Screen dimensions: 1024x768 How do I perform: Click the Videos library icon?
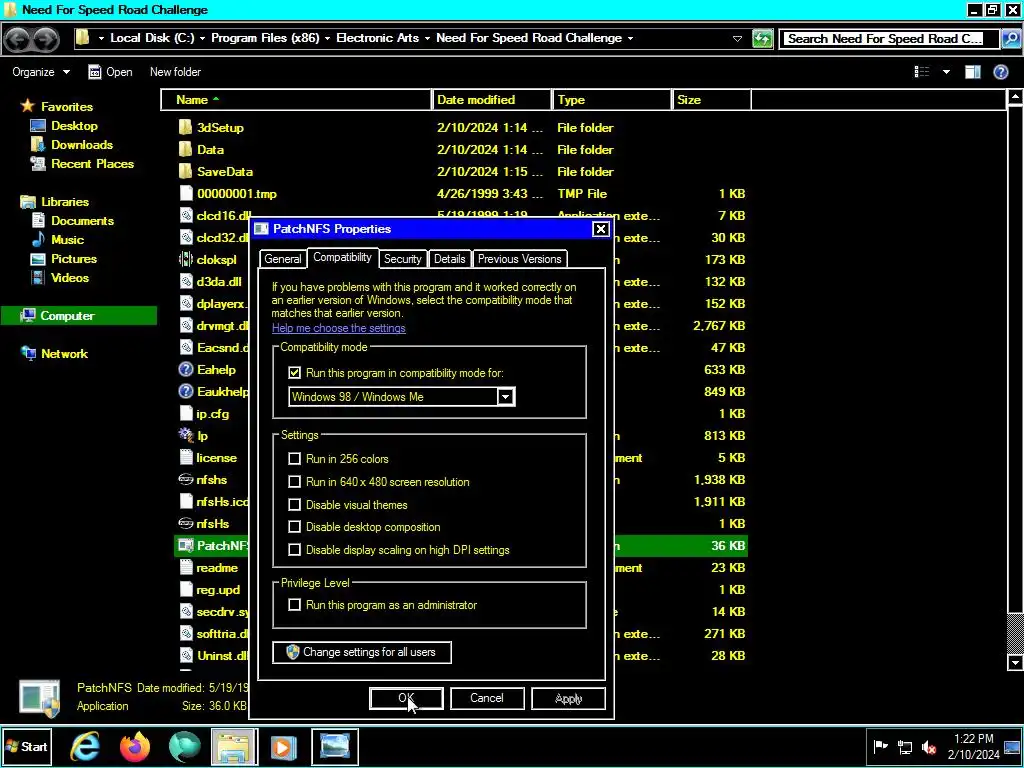(x=38, y=278)
